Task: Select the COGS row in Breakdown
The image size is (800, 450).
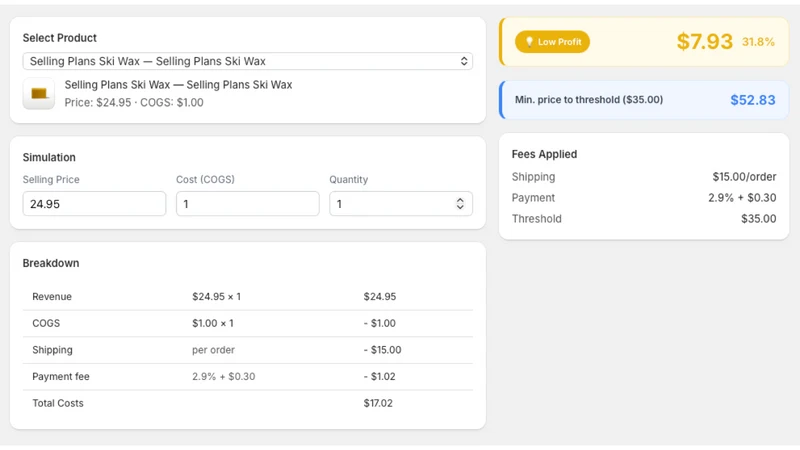Action: (x=247, y=323)
